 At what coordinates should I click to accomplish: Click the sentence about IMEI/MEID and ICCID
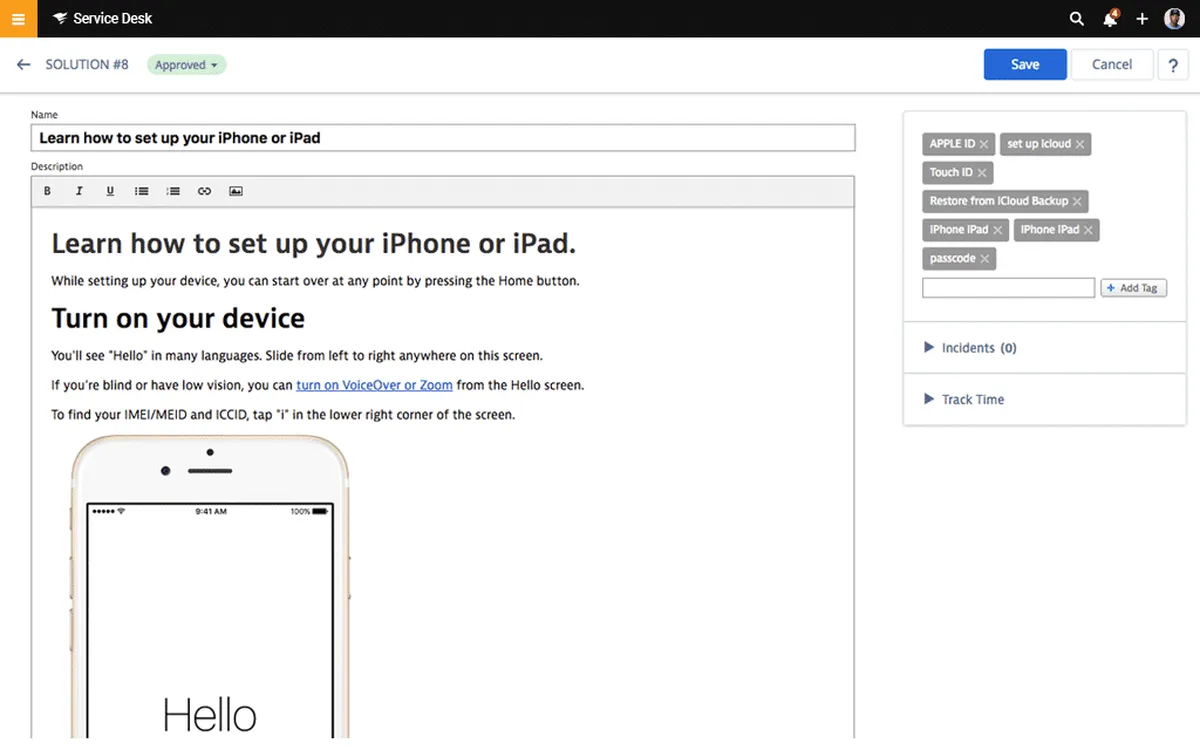point(283,414)
